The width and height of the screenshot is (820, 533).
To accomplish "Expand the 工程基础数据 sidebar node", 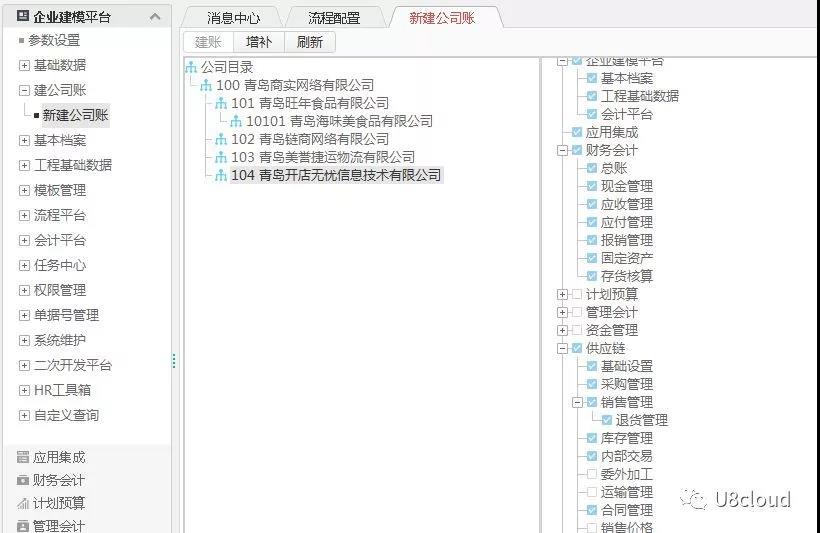I will click(x=24, y=165).
